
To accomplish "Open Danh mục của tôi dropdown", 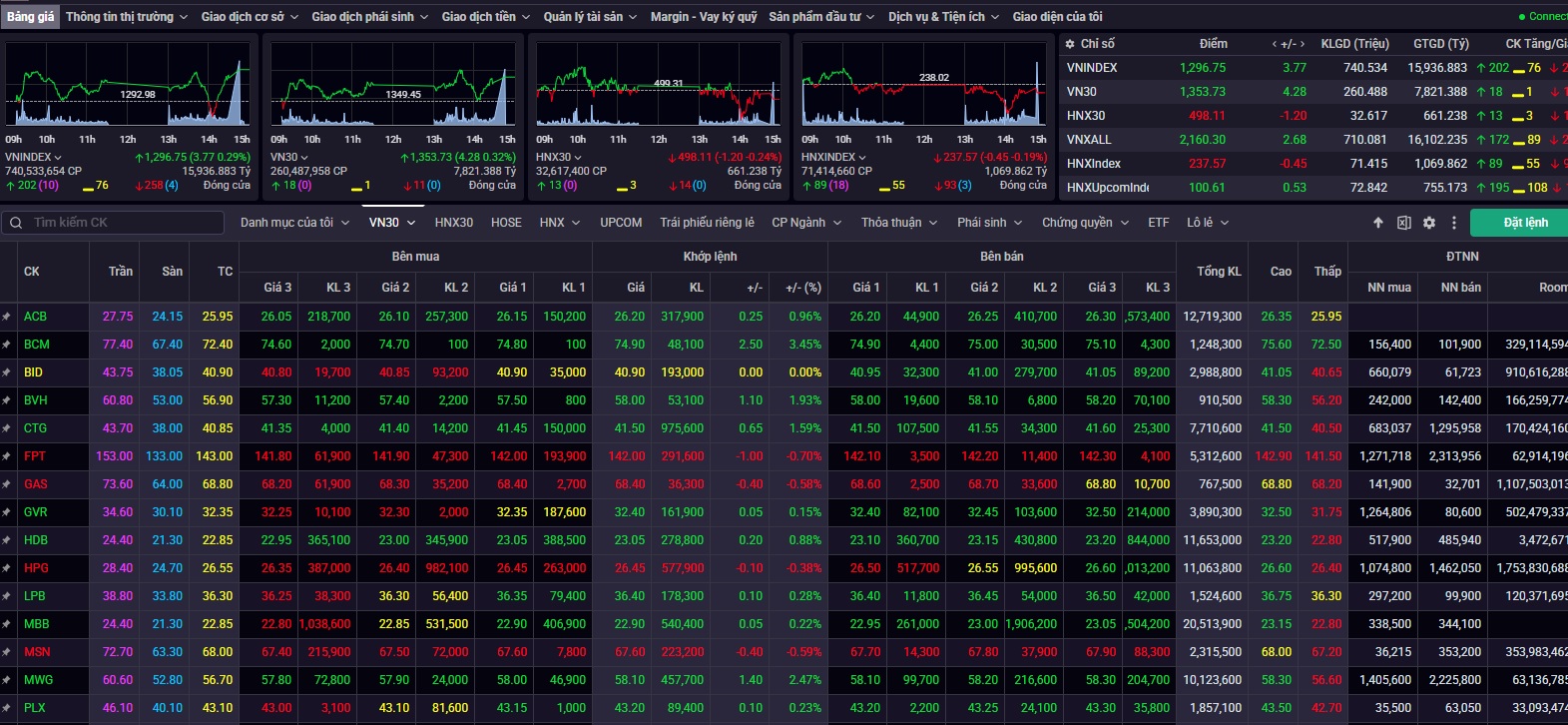I will point(294,223).
